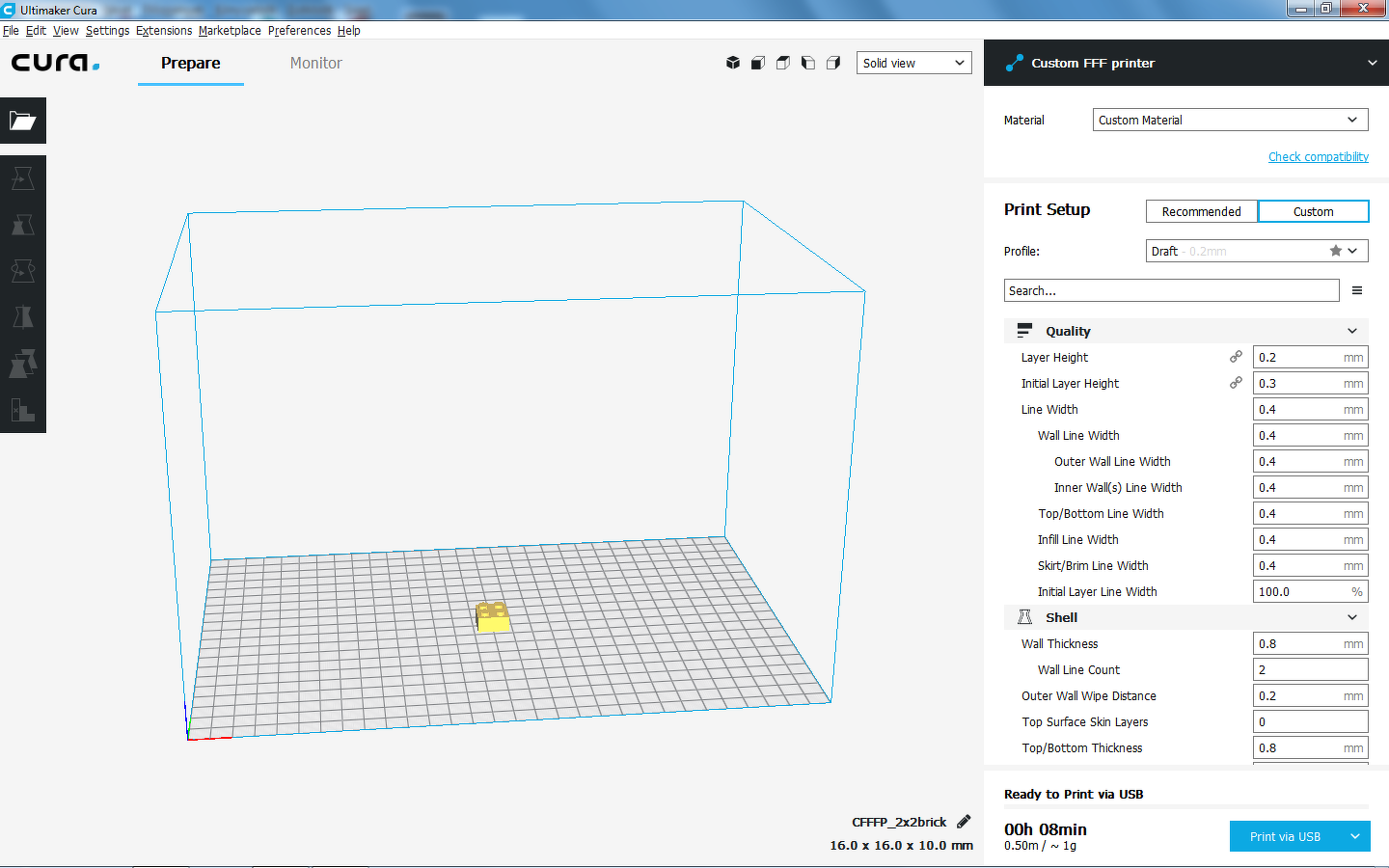Image resolution: width=1389 pixels, height=868 pixels.
Task: Edit the Wall Line Width value field
Action: click(1310, 435)
